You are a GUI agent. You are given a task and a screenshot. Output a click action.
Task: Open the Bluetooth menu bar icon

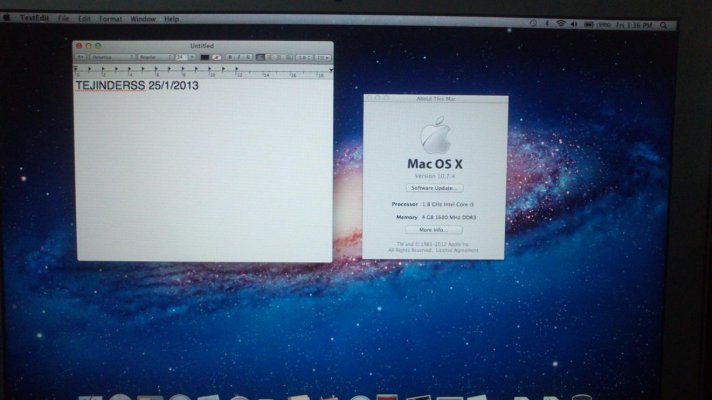547,23
